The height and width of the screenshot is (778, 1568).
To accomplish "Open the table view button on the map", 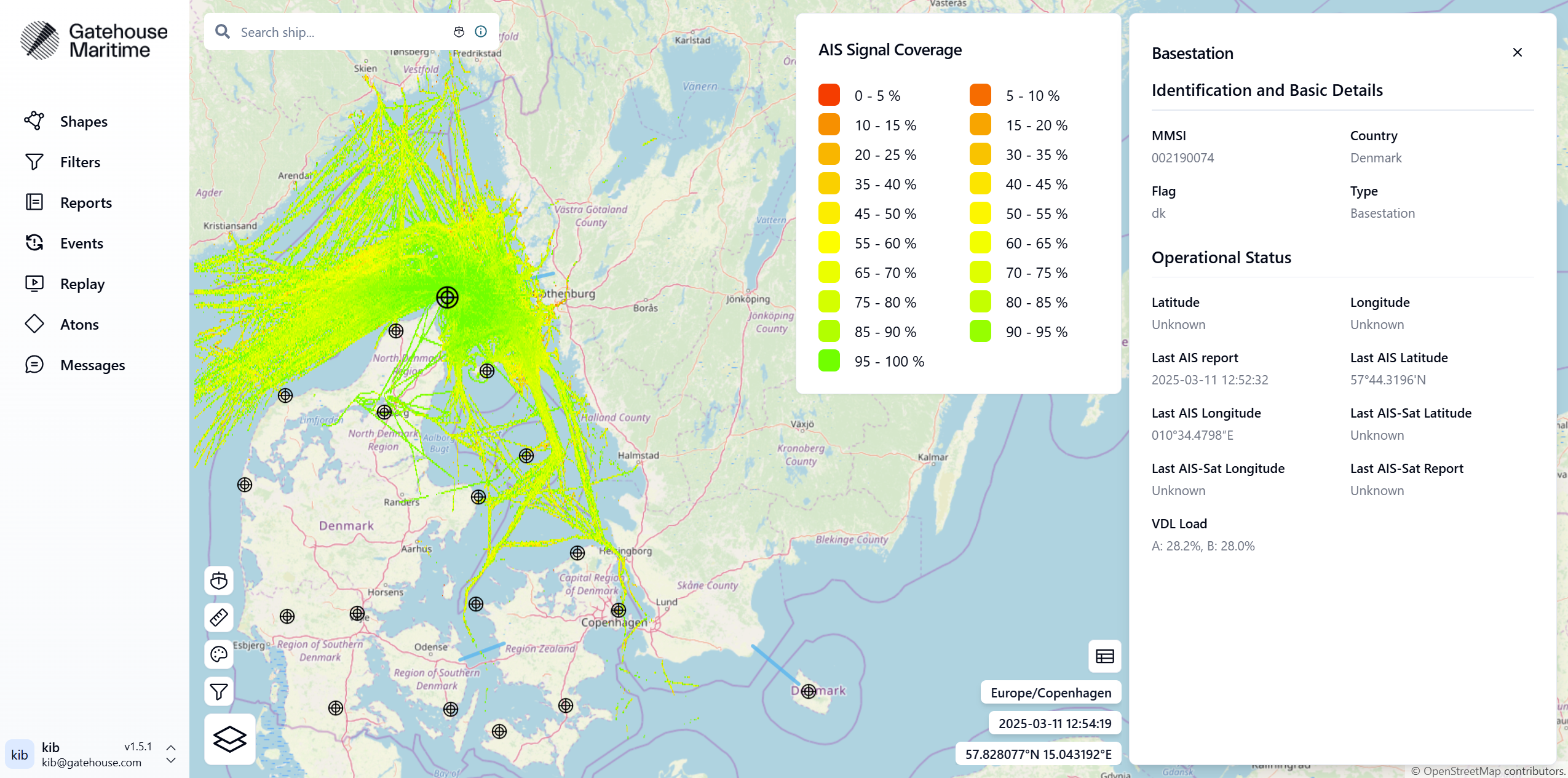I will click(x=1104, y=656).
